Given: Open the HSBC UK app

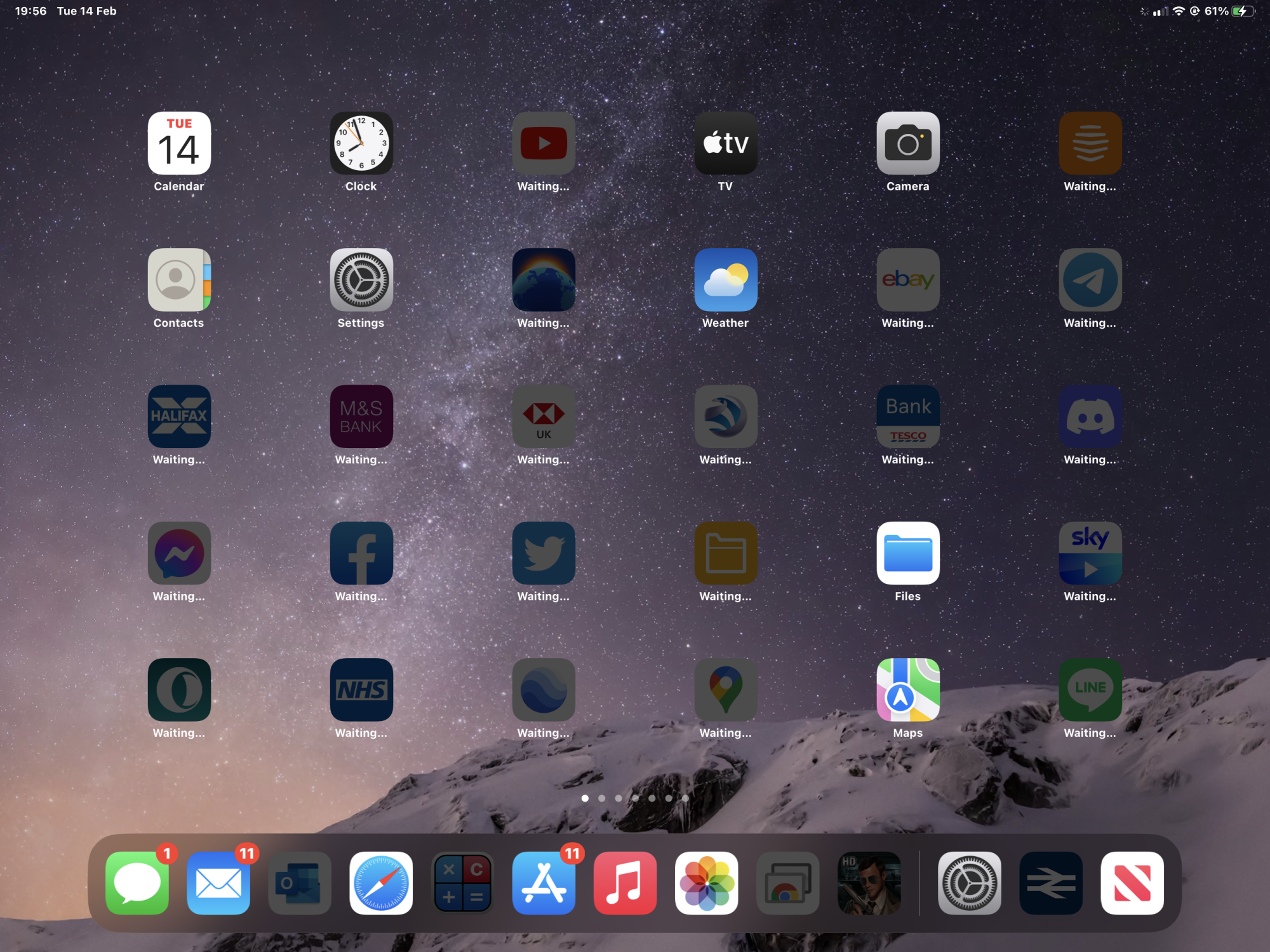Looking at the screenshot, I should 544,416.
